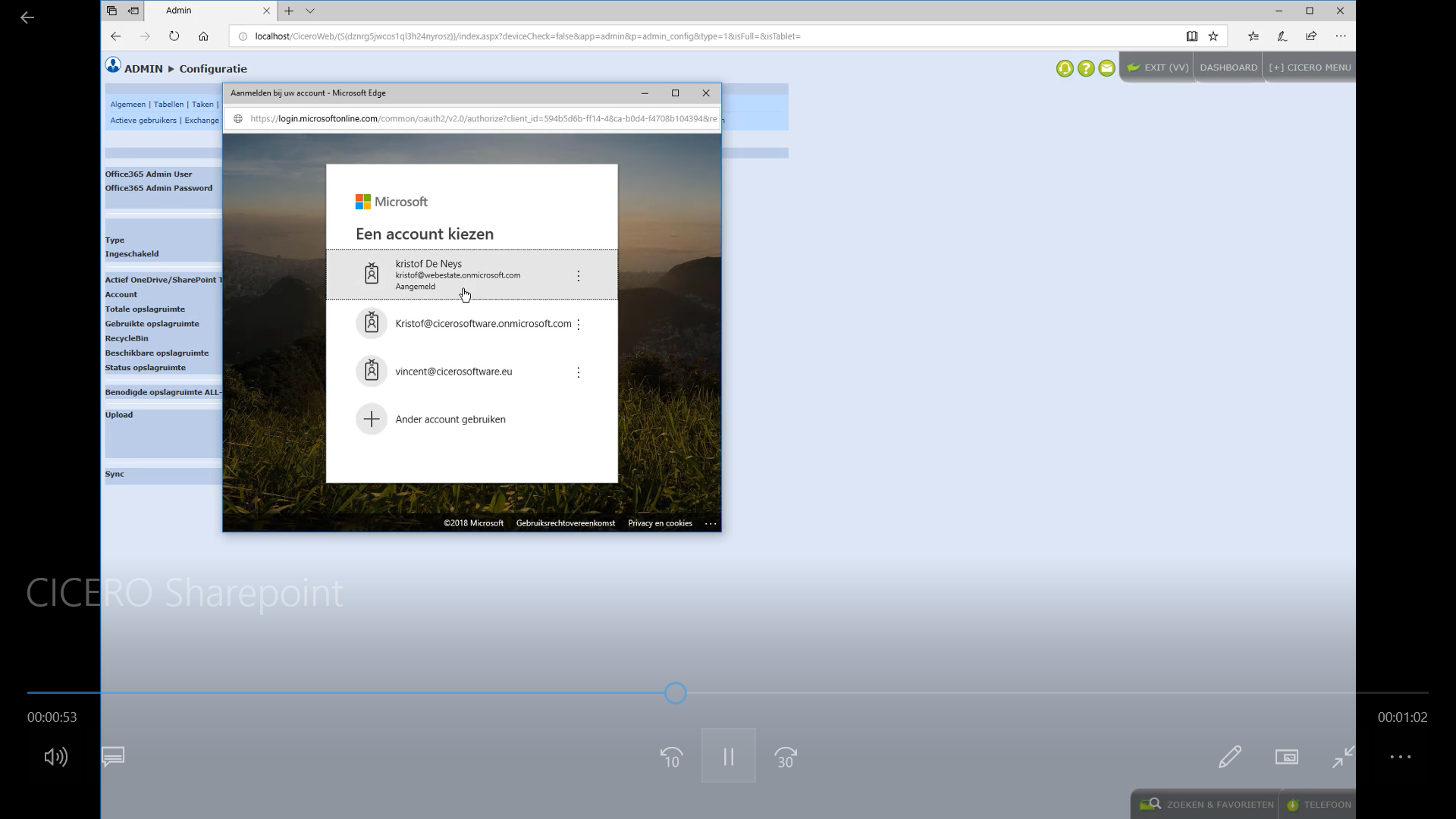Select the Admin browser tab

210,11
